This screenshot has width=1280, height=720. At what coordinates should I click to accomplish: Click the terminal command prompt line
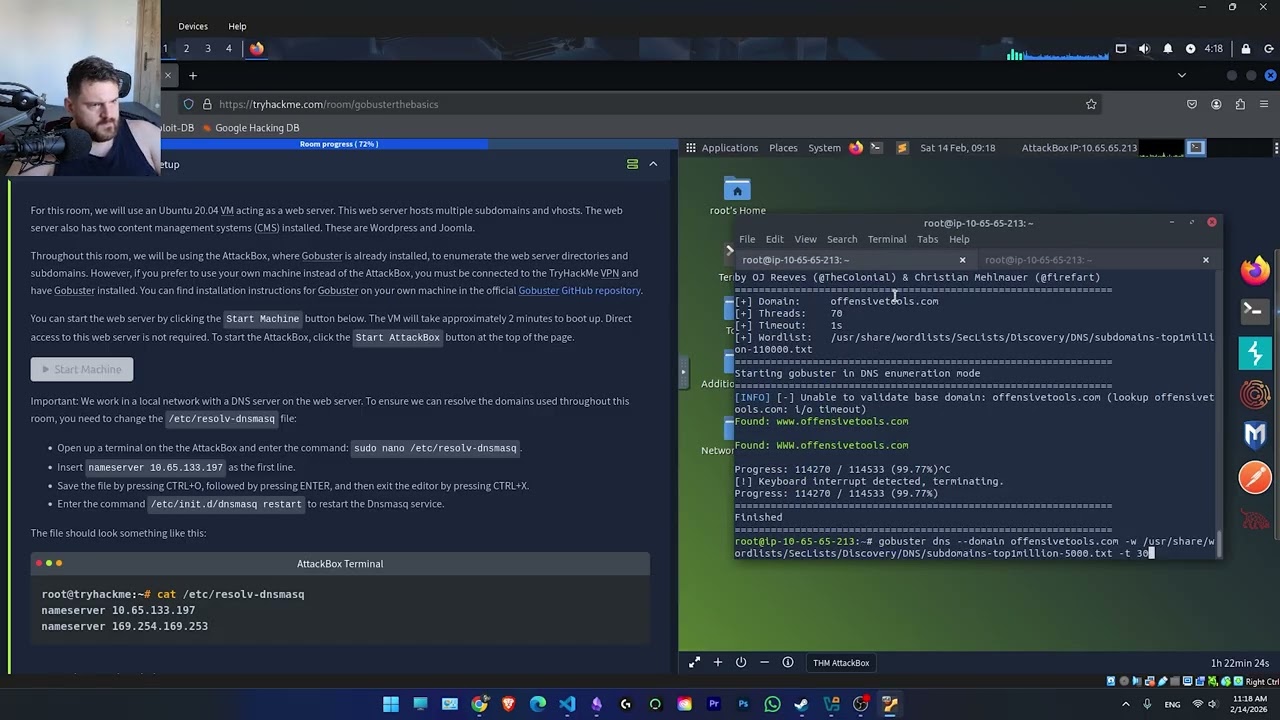975,547
